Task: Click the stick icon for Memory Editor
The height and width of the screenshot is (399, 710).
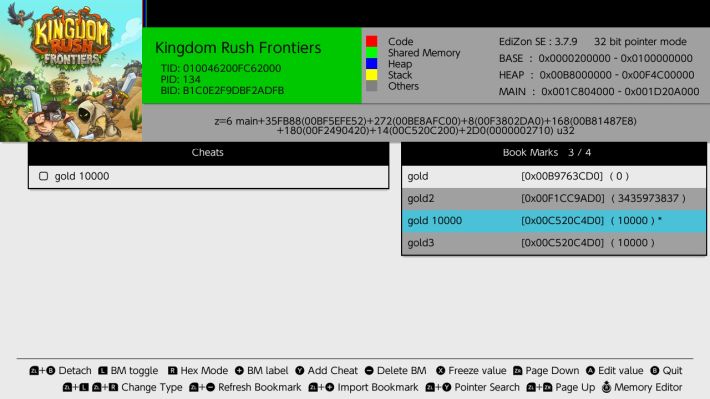Action: 606,387
